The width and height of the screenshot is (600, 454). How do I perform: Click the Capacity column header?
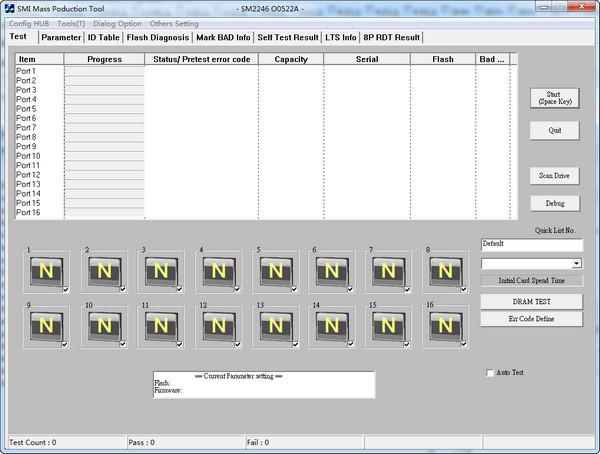click(291, 59)
